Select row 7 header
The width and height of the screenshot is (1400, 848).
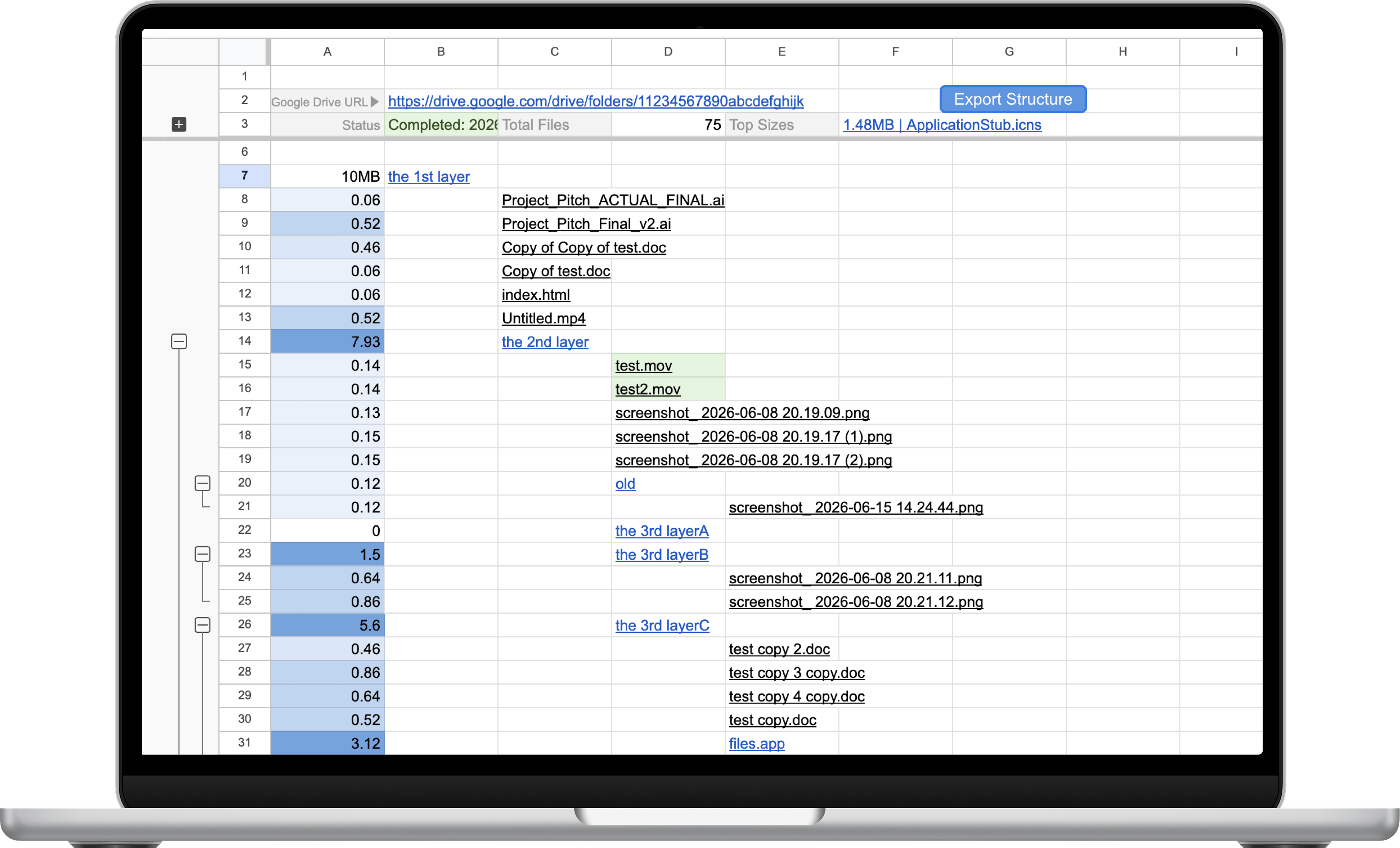[244, 176]
